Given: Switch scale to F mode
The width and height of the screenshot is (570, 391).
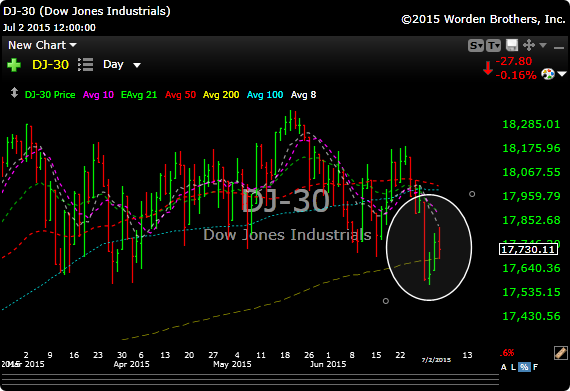Looking at the screenshot, I should pos(535,367).
